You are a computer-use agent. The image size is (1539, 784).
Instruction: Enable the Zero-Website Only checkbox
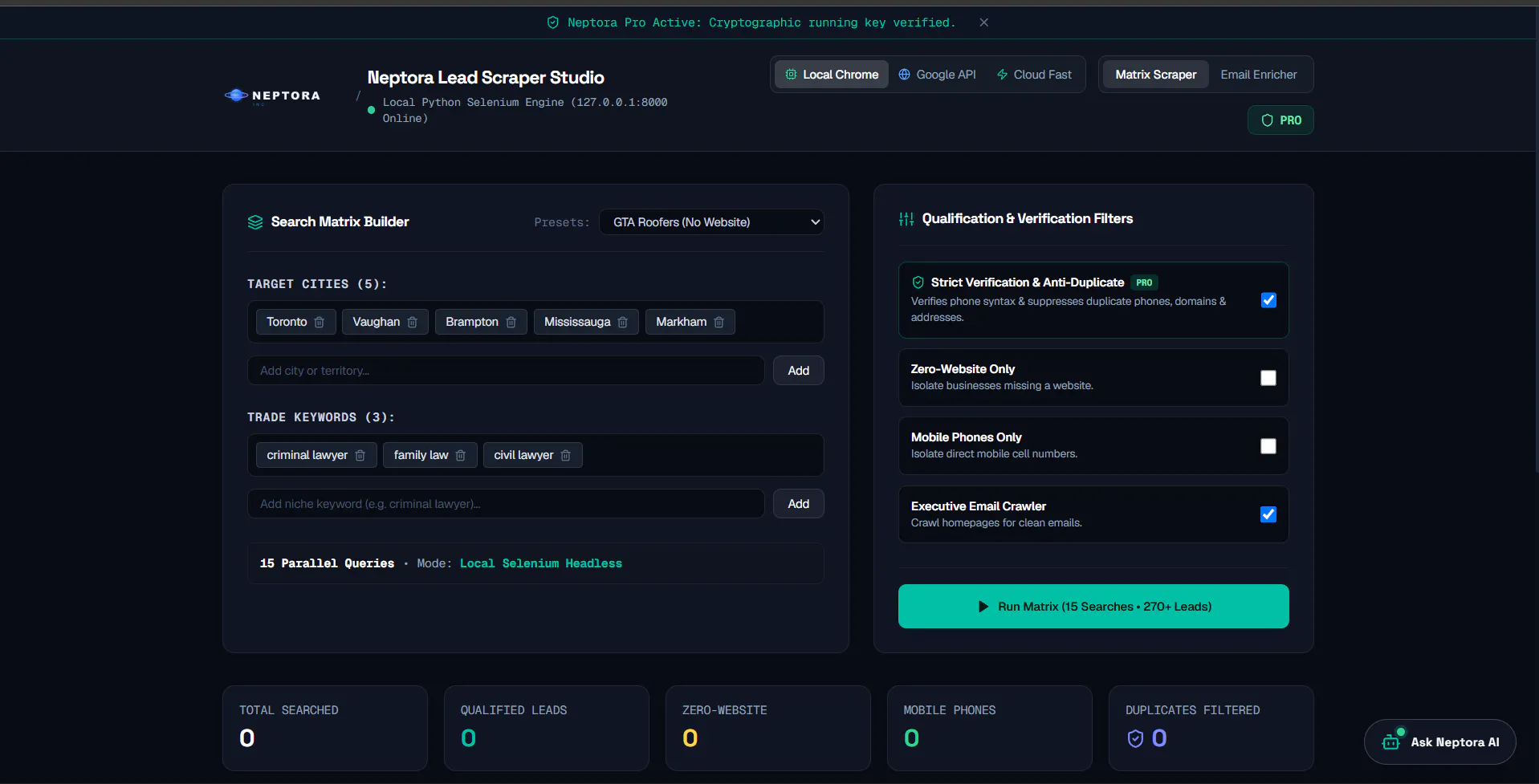[x=1268, y=378]
